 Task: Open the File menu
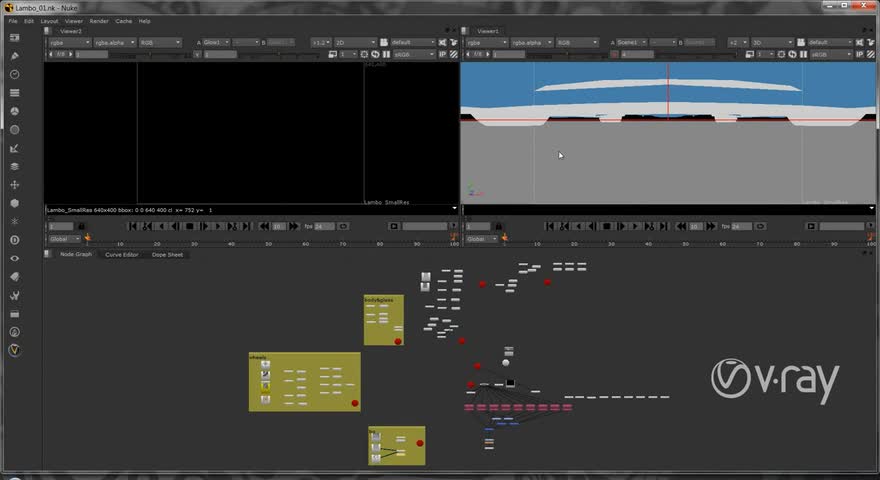13,21
